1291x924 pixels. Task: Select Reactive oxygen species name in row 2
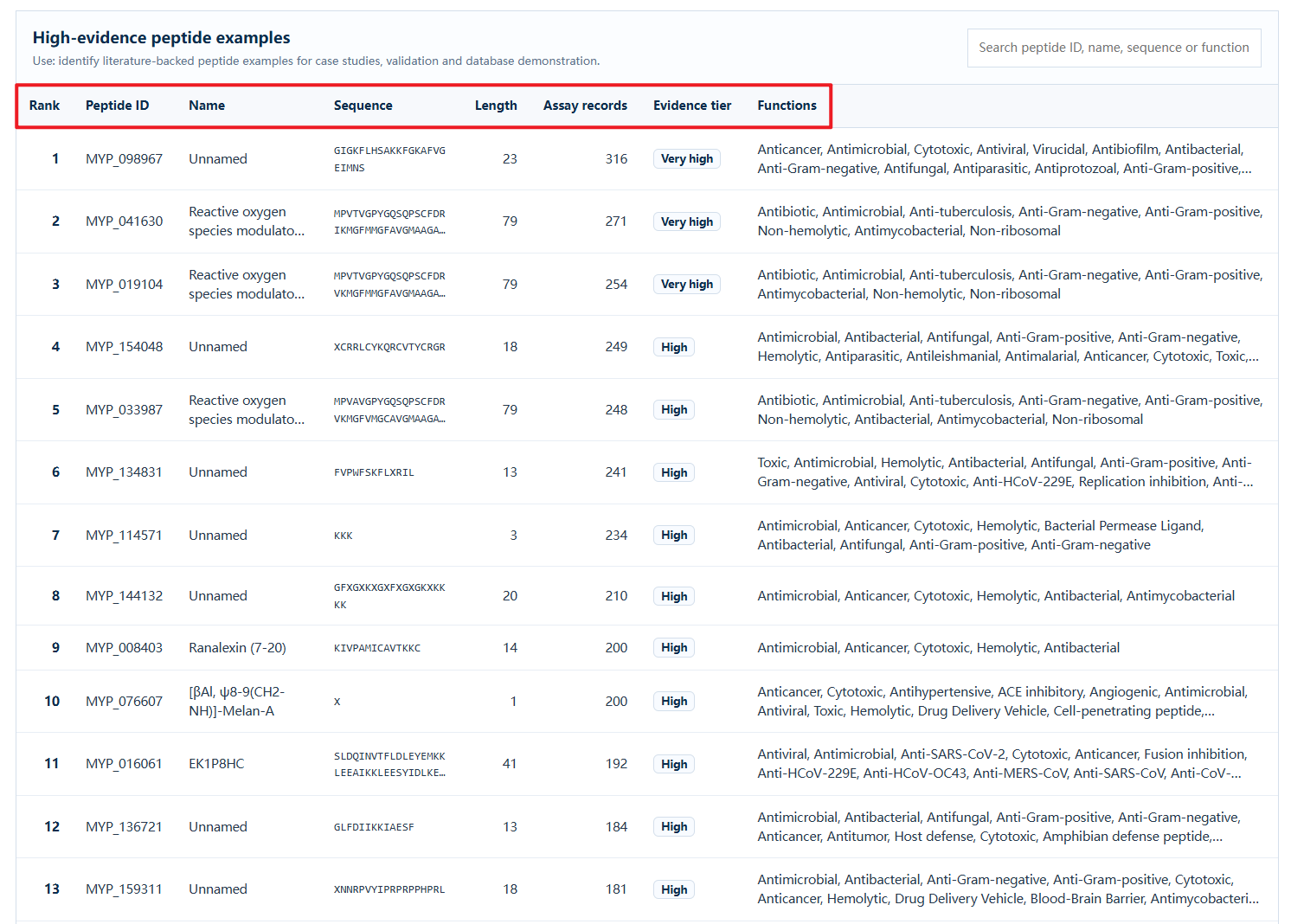click(247, 221)
